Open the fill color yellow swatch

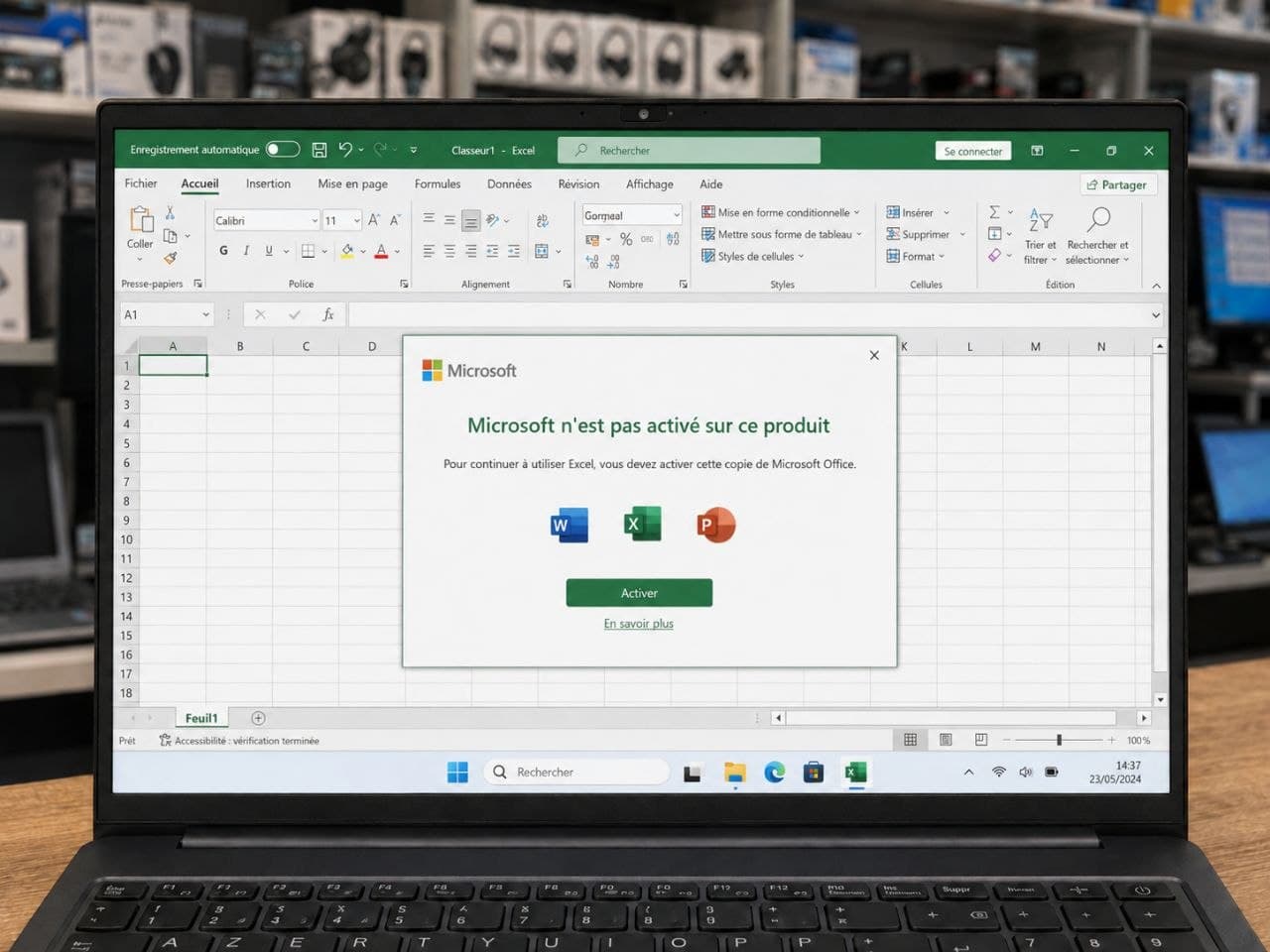(x=347, y=251)
